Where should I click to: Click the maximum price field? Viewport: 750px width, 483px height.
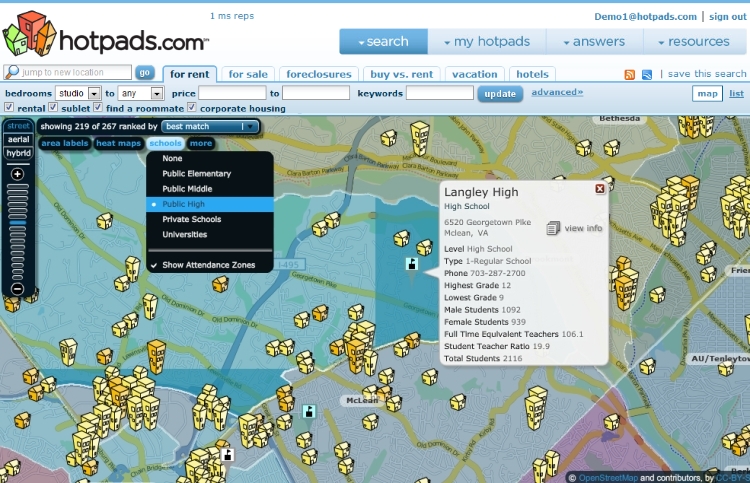[316, 93]
